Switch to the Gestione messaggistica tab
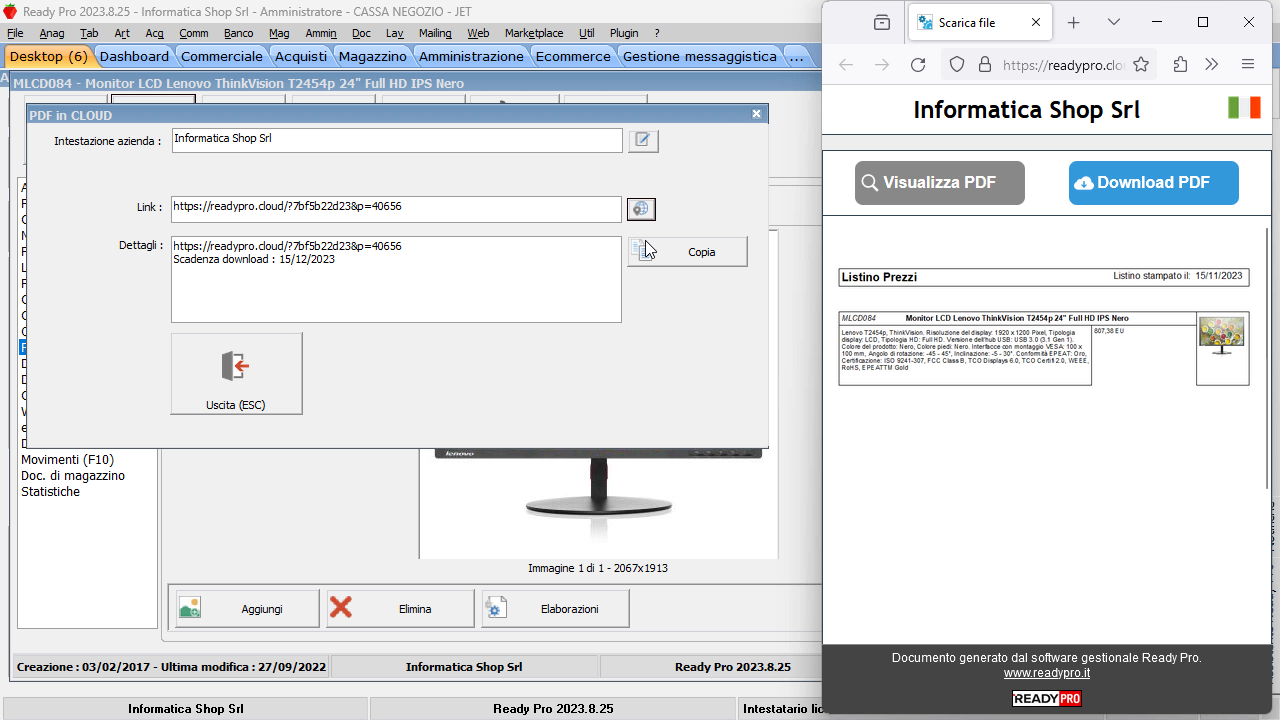The height and width of the screenshot is (720, 1280). click(x=700, y=57)
